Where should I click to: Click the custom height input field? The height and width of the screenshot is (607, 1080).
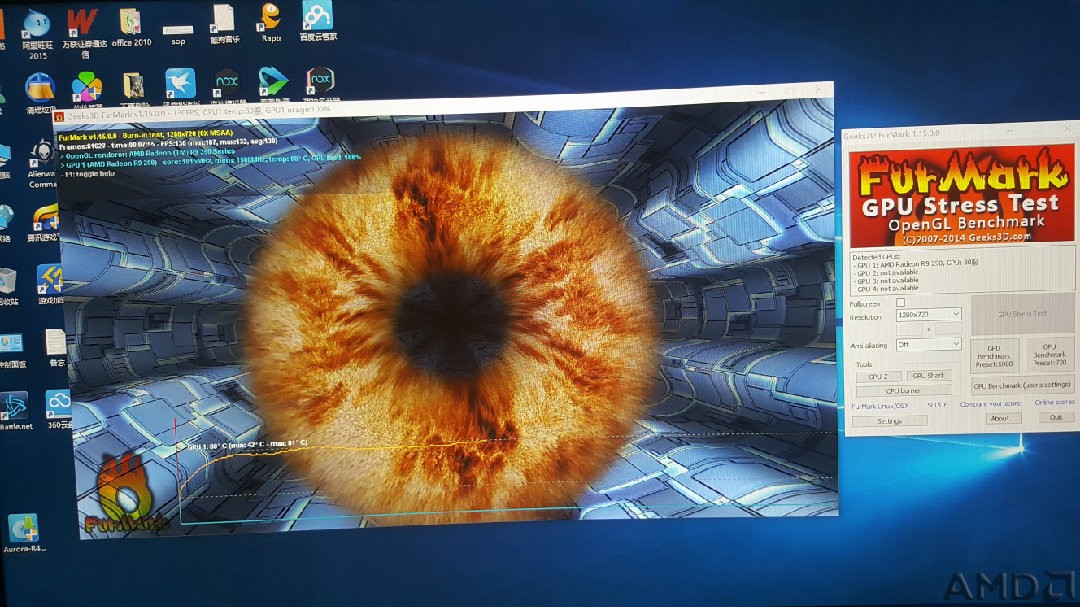tap(946, 329)
